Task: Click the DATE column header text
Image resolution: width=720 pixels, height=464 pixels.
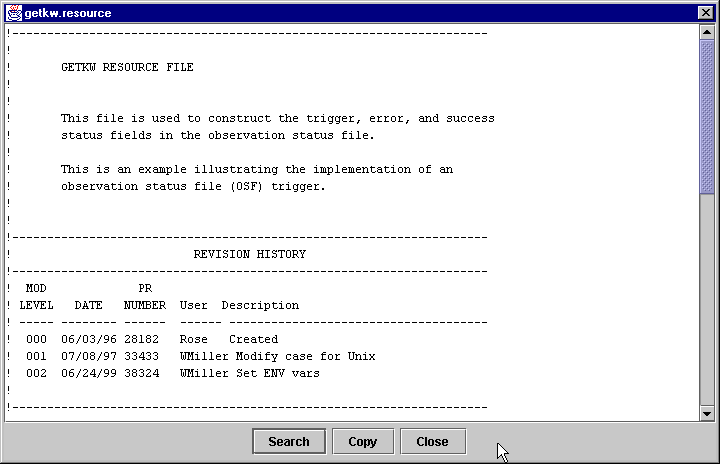Action: (x=88, y=305)
